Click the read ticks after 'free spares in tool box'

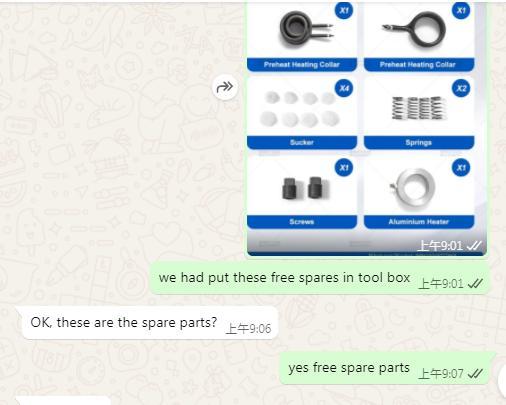click(x=475, y=284)
